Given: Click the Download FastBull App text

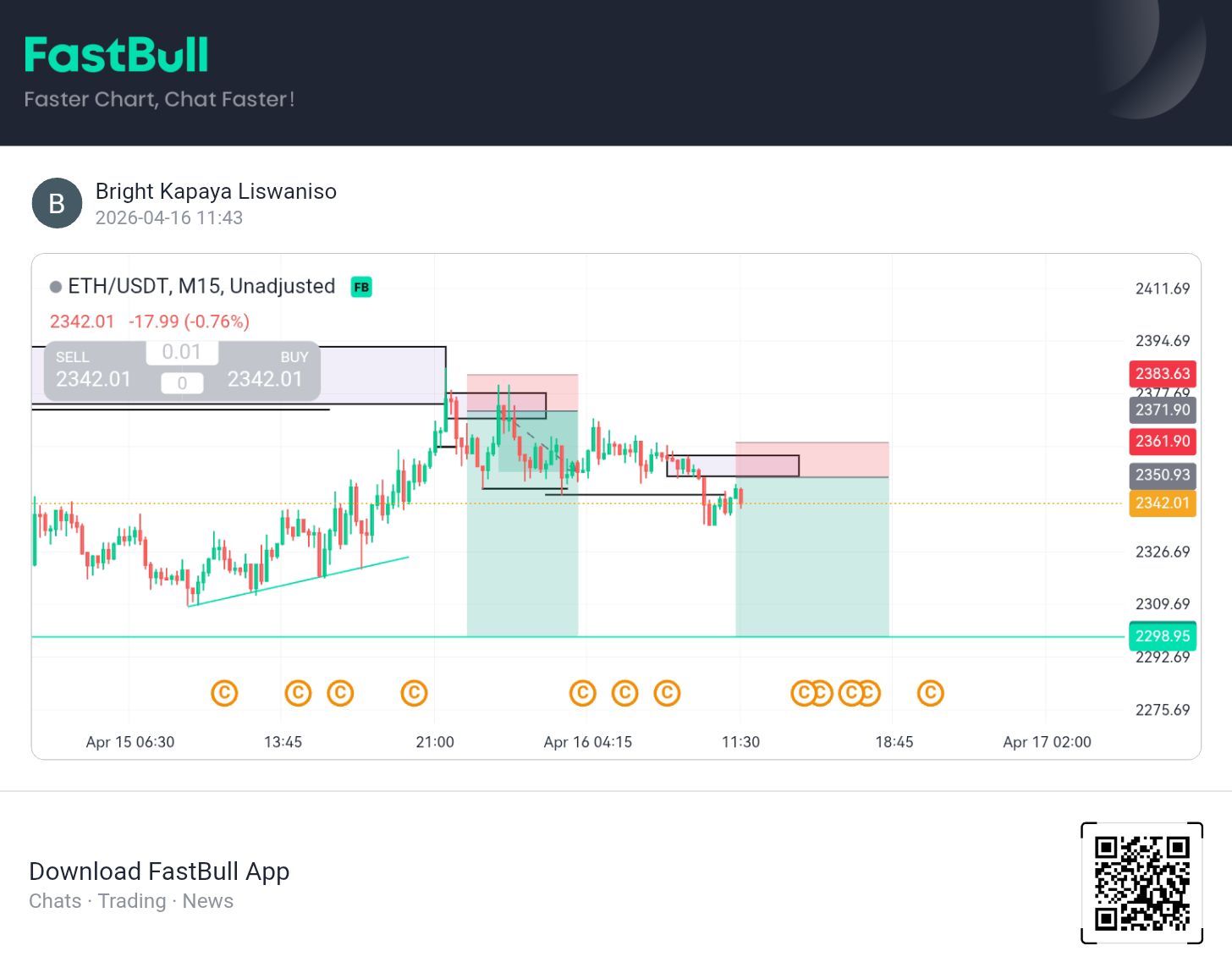Looking at the screenshot, I should pyautogui.click(x=159, y=871).
